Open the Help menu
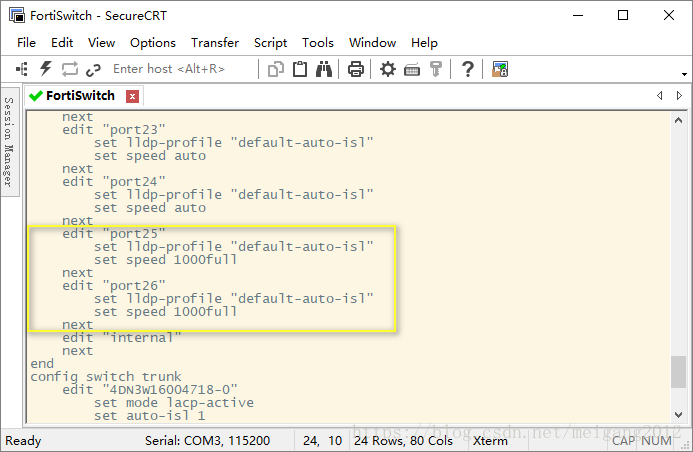Screen dimensions: 693x452 coord(424,43)
